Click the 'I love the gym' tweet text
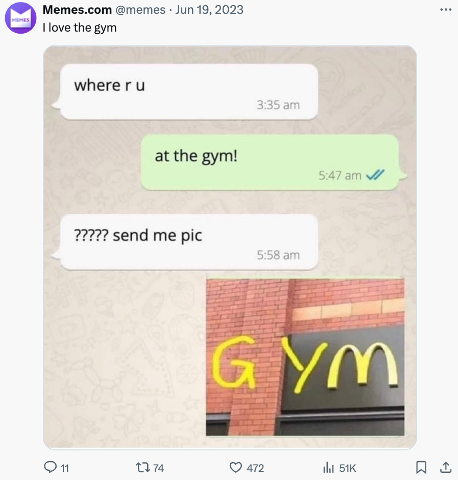Screen dimensions: 458x480 point(79,28)
